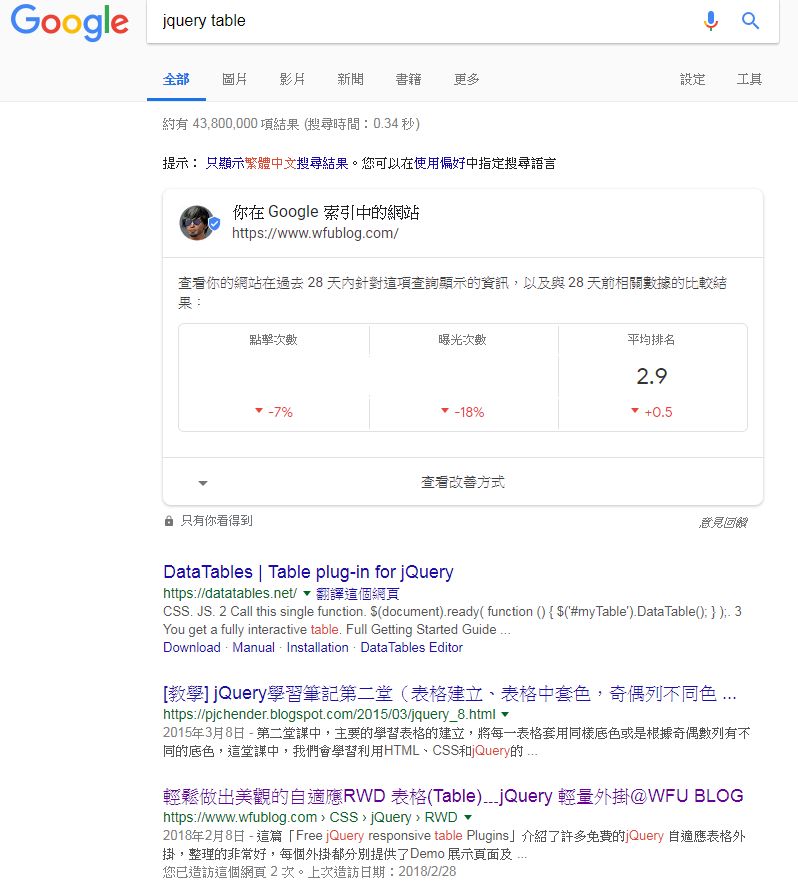The height and width of the screenshot is (883, 798).
Task: Expand 查看改善方式 with the down arrow
Action: pos(203,483)
